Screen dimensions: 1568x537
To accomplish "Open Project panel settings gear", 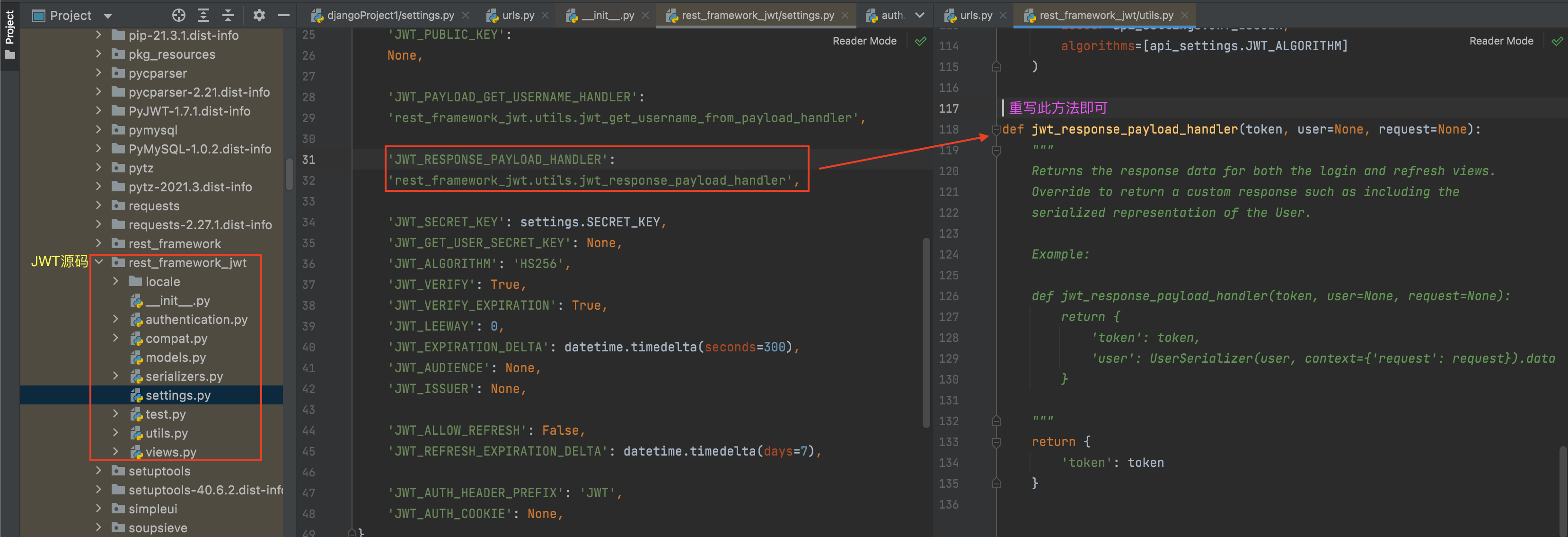I will point(259,15).
